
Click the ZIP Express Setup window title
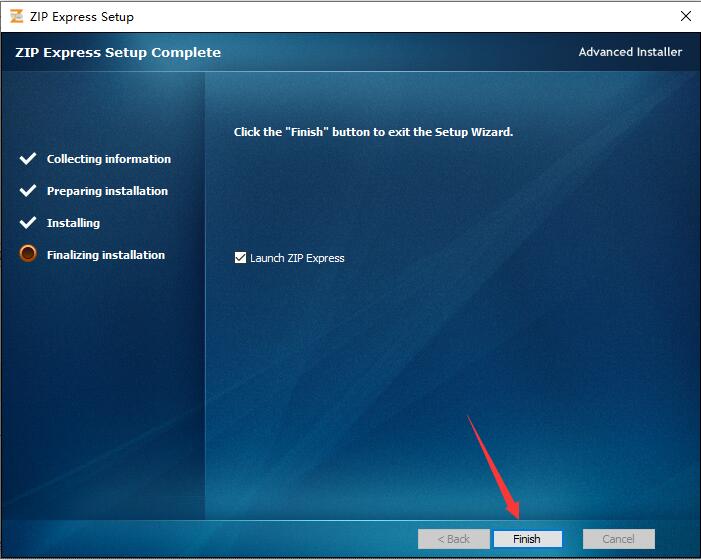pyautogui.click(x=82, y=17)
